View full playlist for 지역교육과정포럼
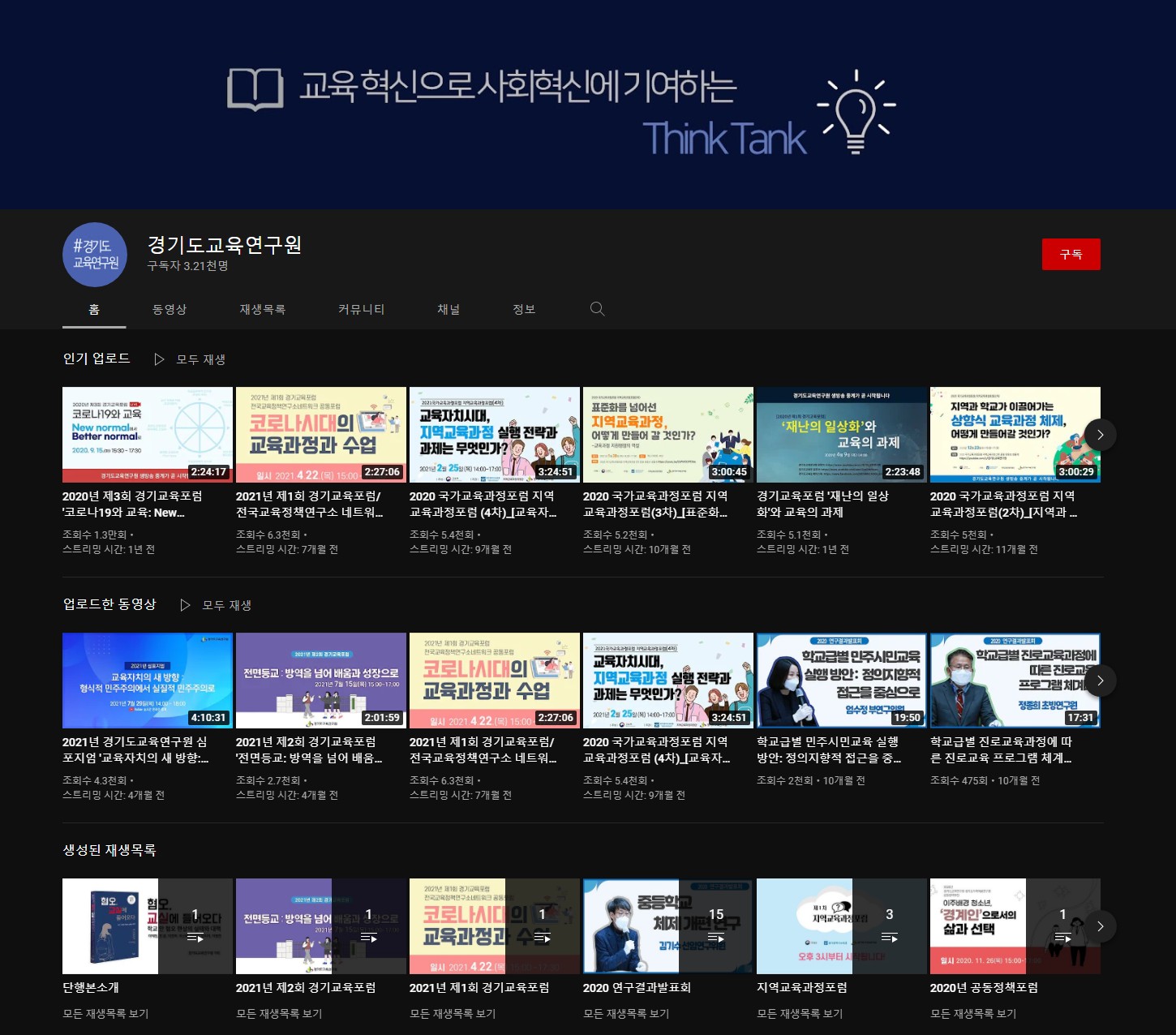1176x1035 pixels. pos(800,1014)
